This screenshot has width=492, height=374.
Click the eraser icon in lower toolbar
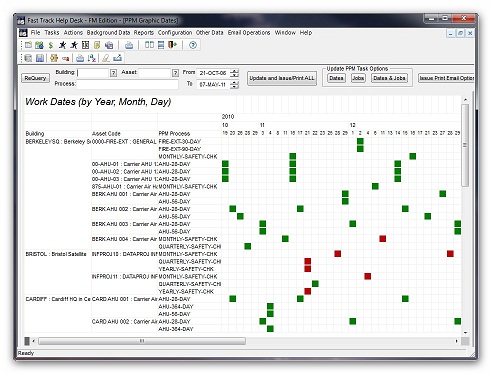click(x=106, y=58)
